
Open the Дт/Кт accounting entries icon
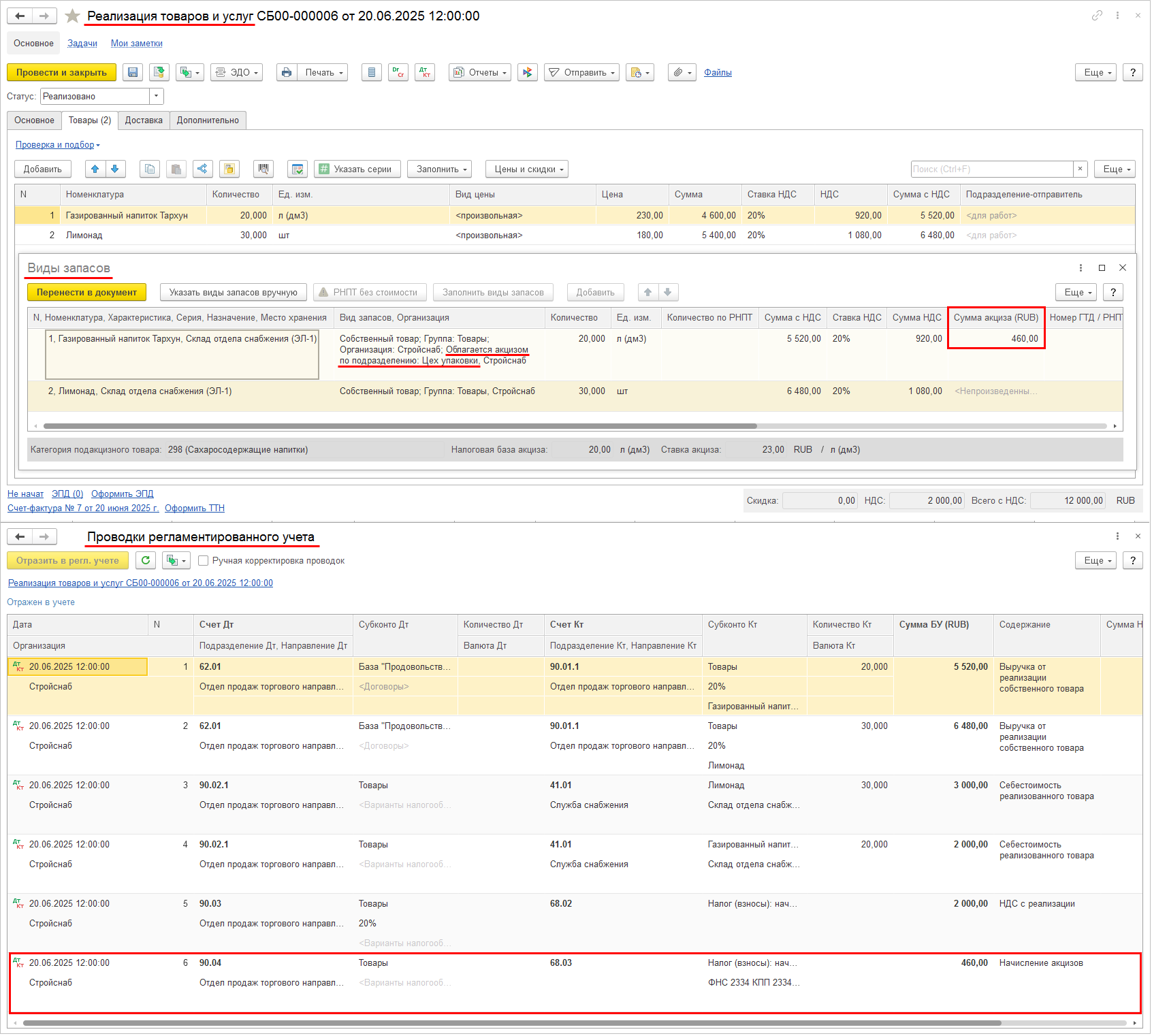425,72
